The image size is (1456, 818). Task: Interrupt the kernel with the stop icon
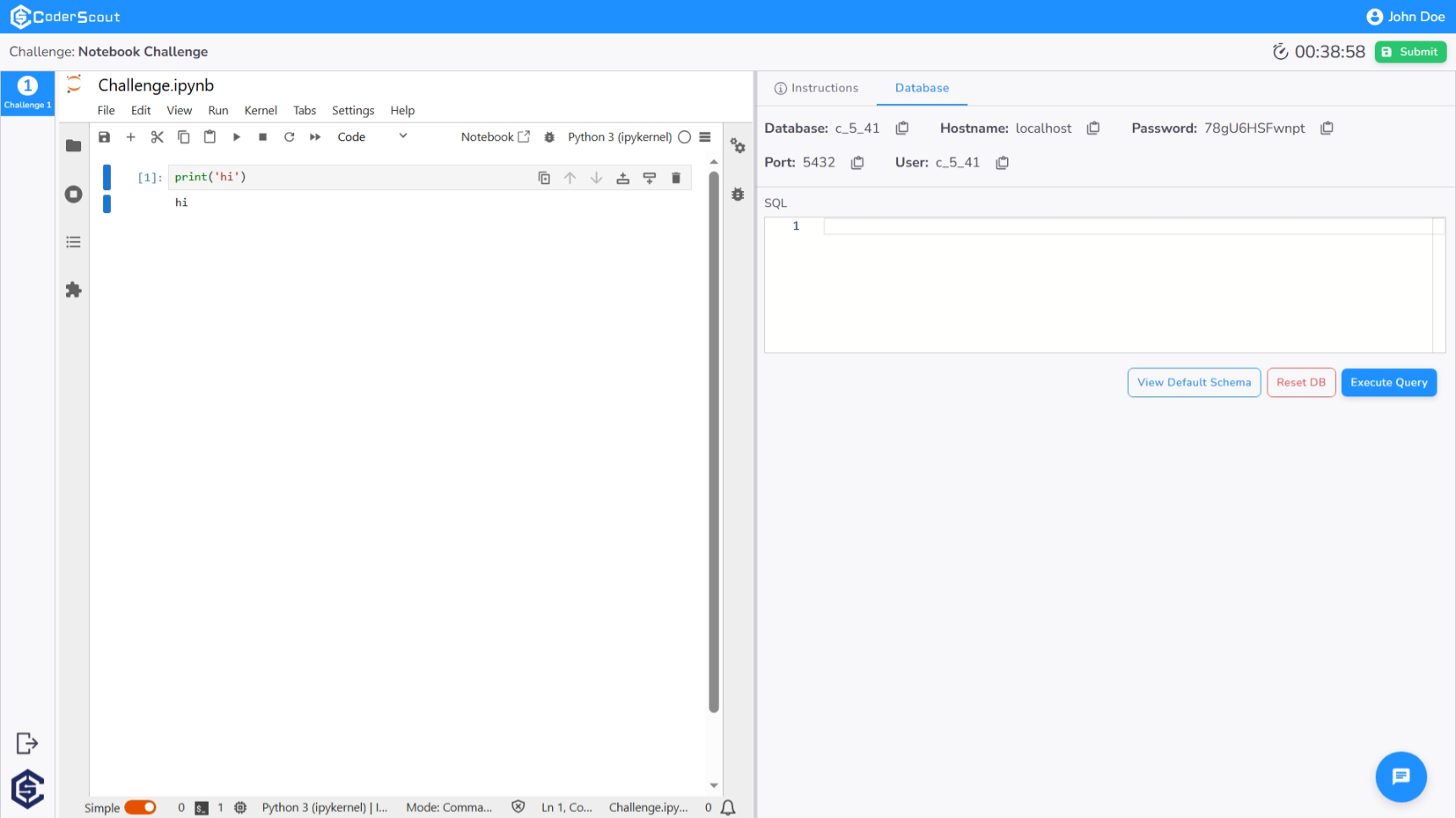coord(262,136)
